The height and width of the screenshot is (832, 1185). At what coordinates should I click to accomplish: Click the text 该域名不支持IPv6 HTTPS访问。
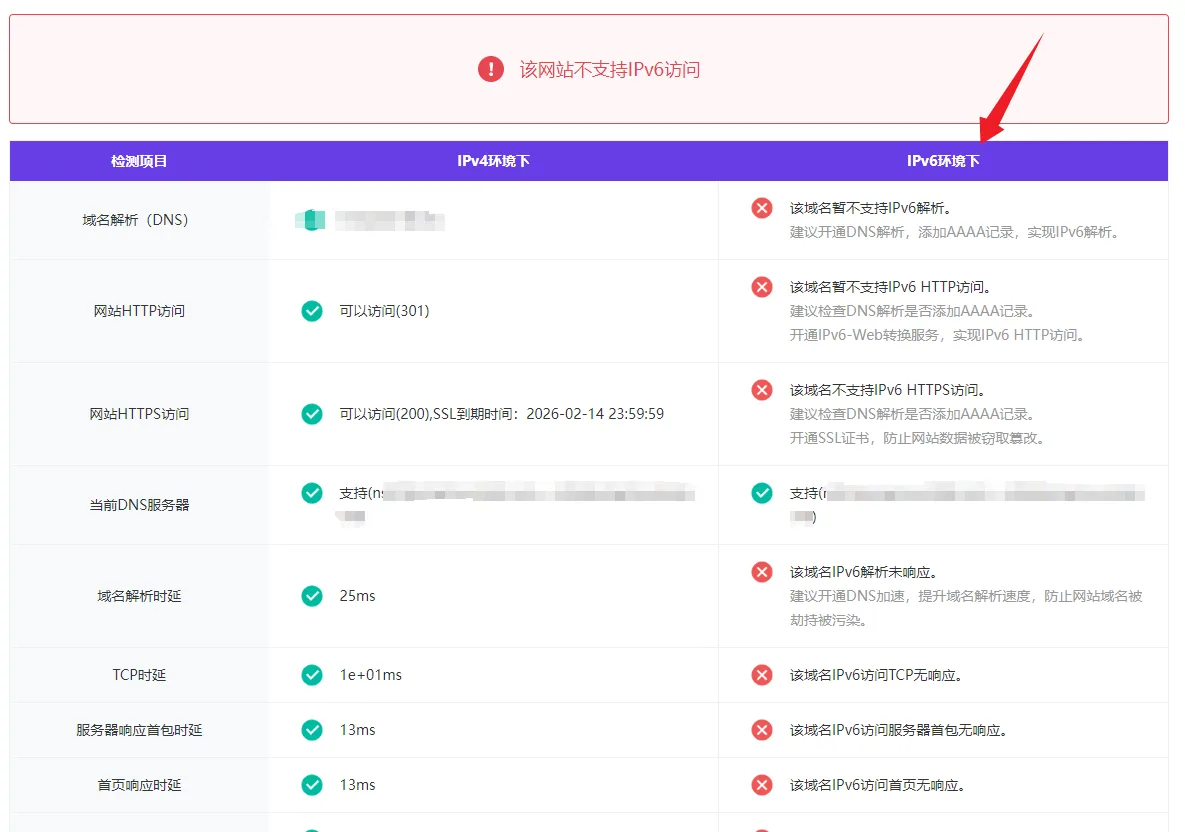pyautogui.click(x=887, y=390)
